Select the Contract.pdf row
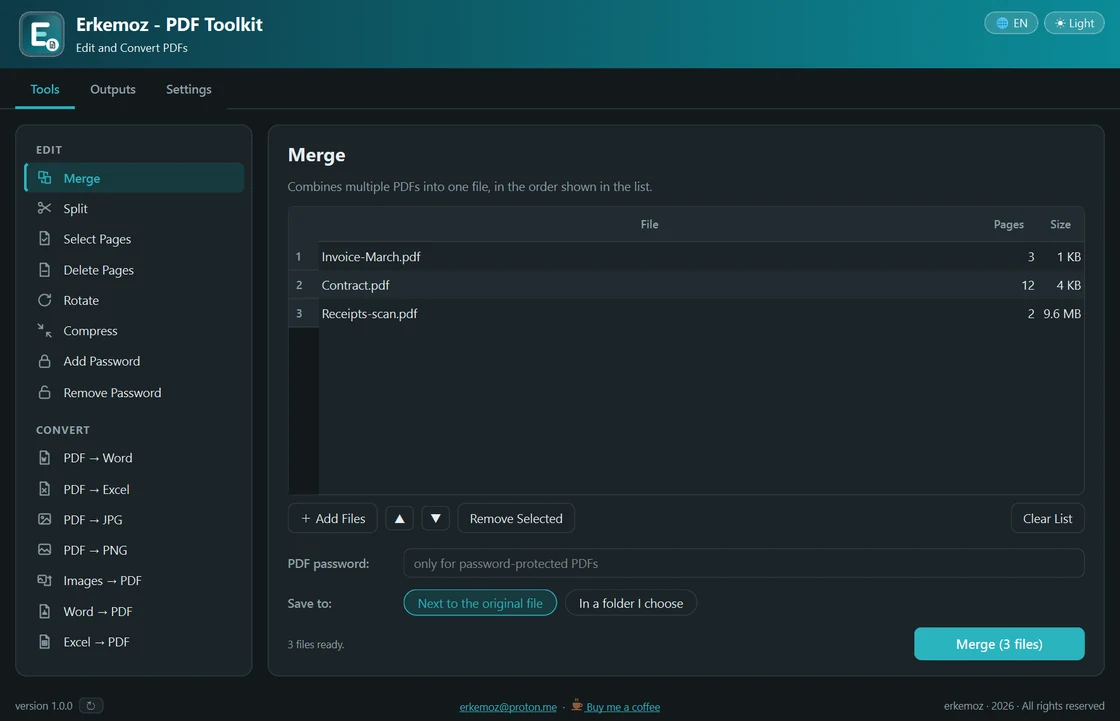The image size is (1120, 721). coord(686,285)
